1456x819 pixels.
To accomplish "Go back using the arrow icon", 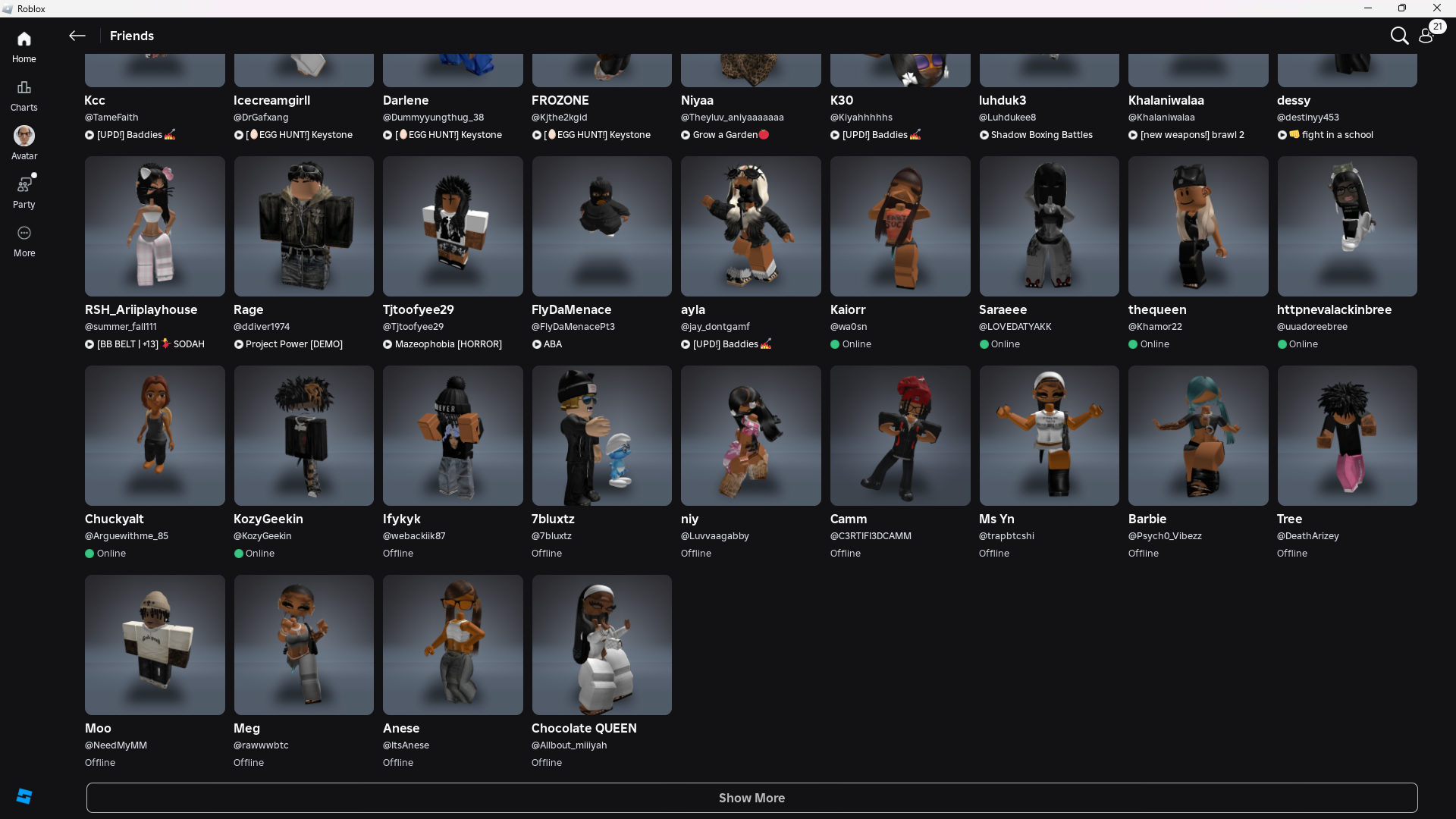I will (x=77, y=36).
